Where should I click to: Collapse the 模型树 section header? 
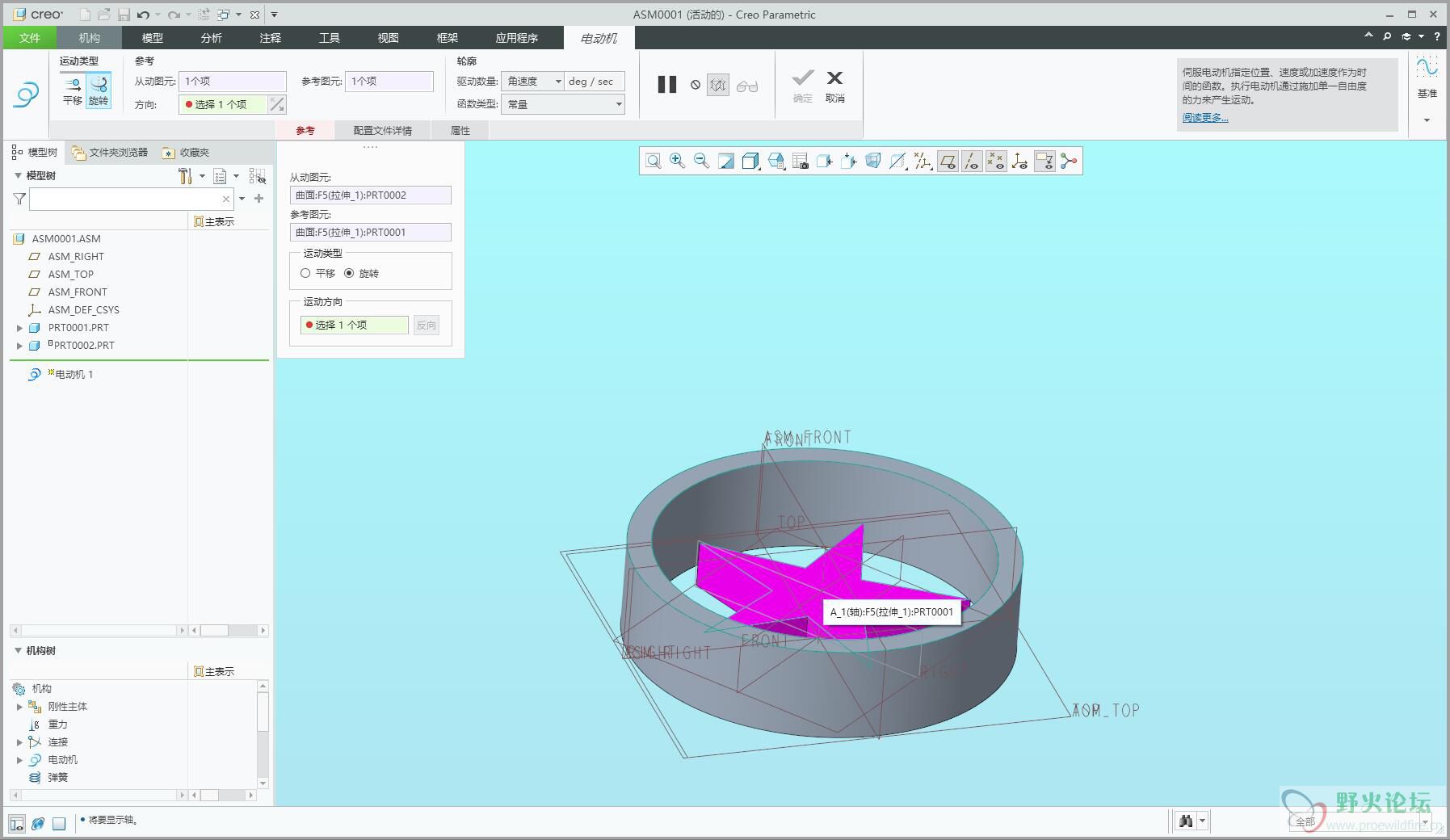[x=18, y=175]
